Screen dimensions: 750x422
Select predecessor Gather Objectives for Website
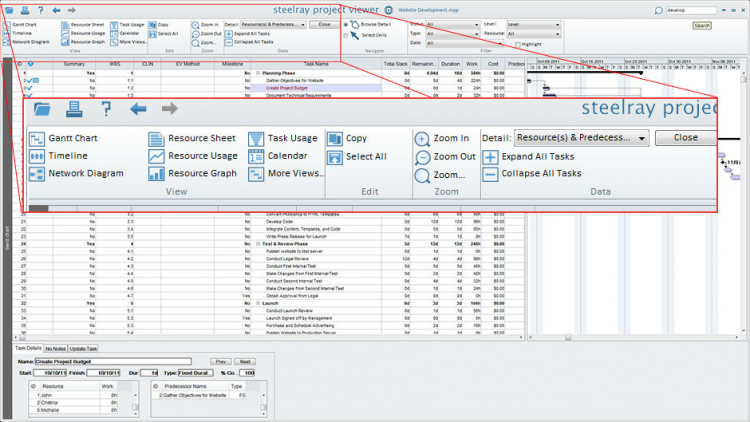click(200, 396)
